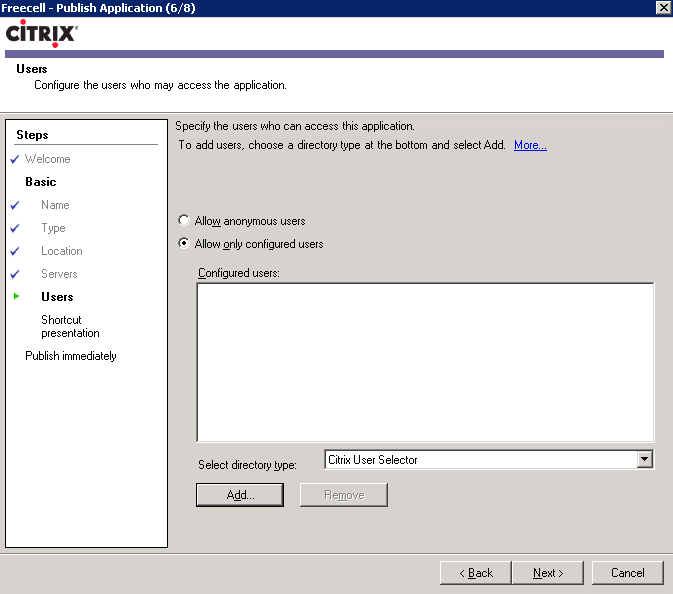Select the Welcome step in Steps
The image size is (673, 594).
point(48,159)
